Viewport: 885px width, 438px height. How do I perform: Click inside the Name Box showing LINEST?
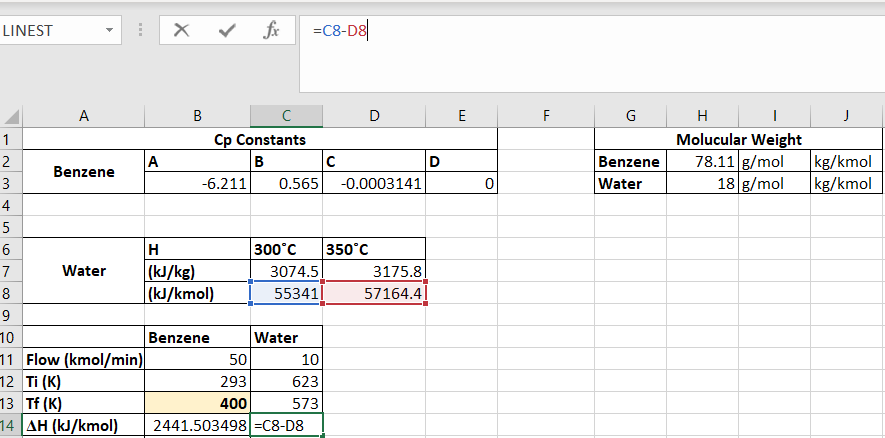50,31
